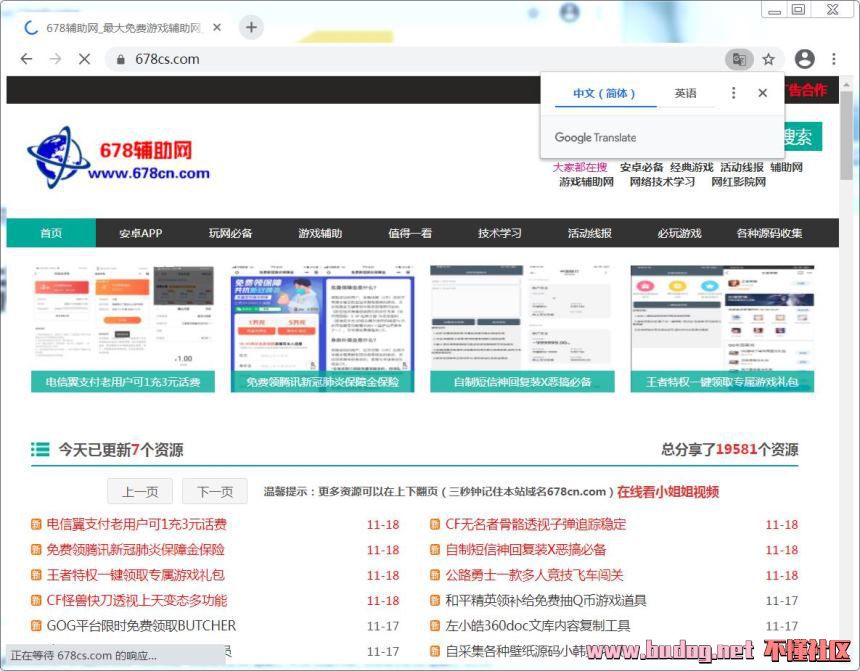Click the orange icon beside 左小皓360doc article

coord(435,625)
